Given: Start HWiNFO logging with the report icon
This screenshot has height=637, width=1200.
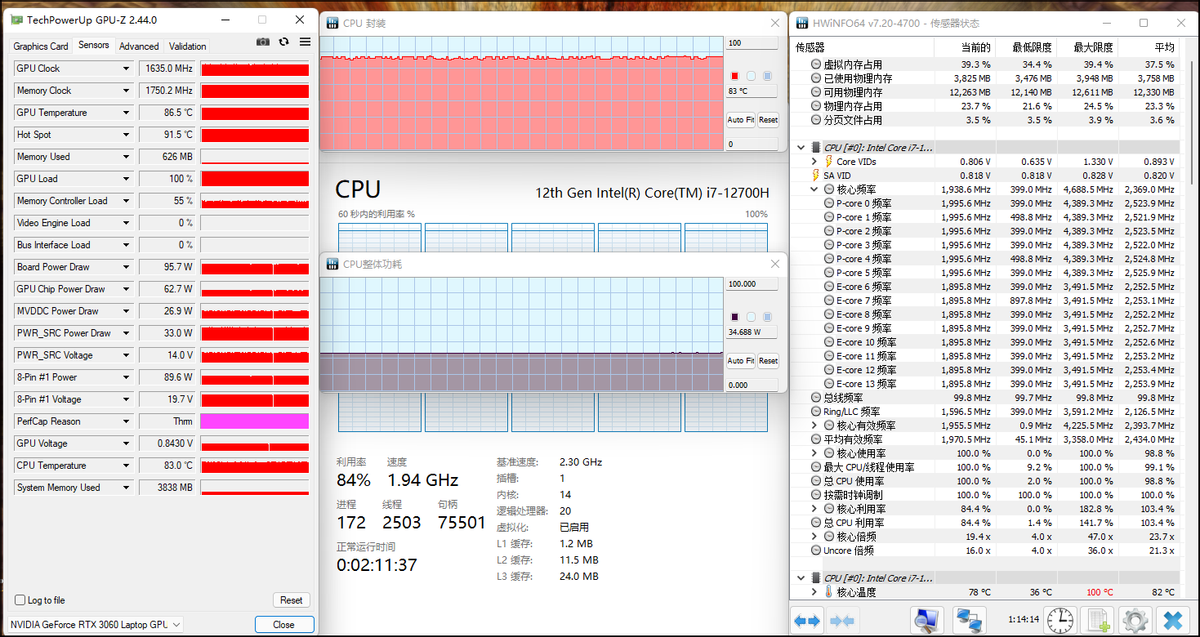Looking at the screenshot, I should tap(1097, 620).
